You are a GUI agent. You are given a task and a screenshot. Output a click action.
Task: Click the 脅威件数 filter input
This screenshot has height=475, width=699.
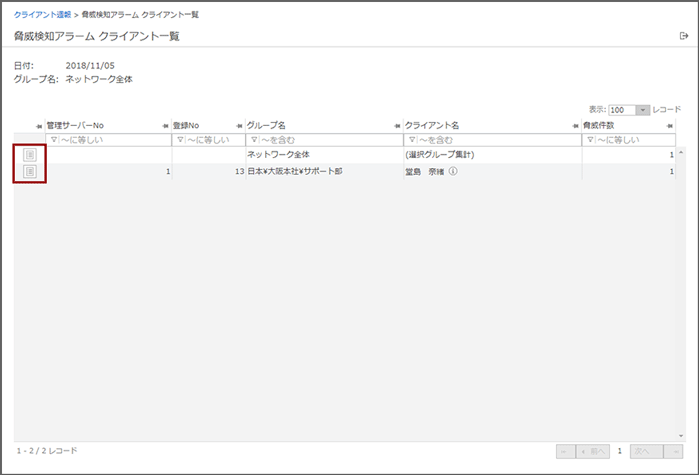629,140
